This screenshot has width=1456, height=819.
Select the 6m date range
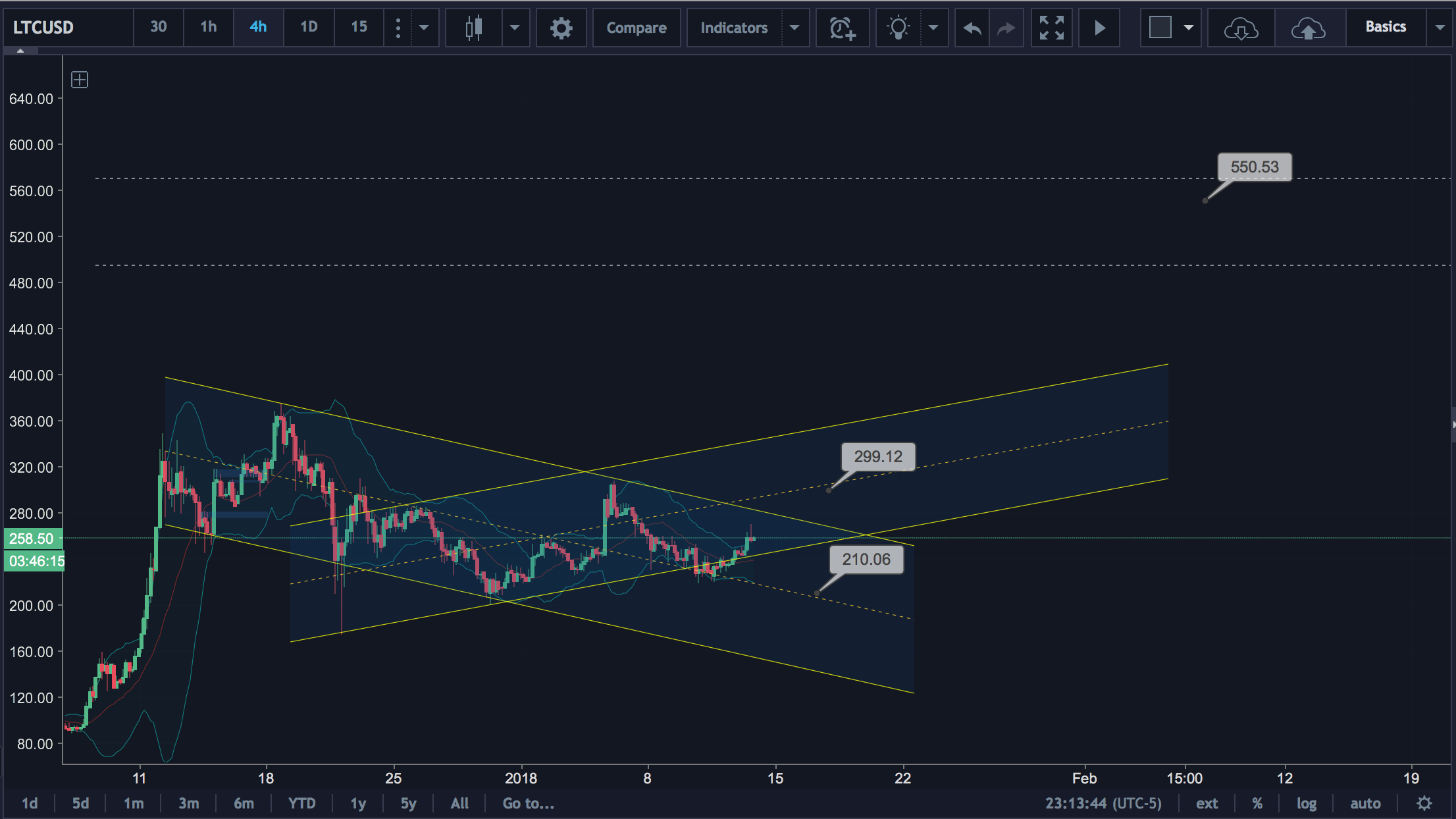tap(244, 803)
